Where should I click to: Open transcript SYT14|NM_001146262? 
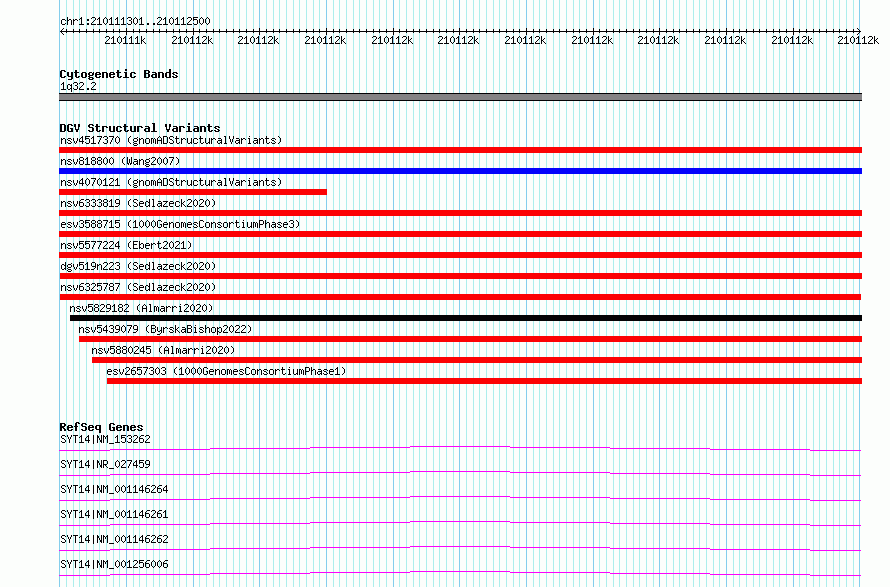pyautogui.click(x=114, y=539)
